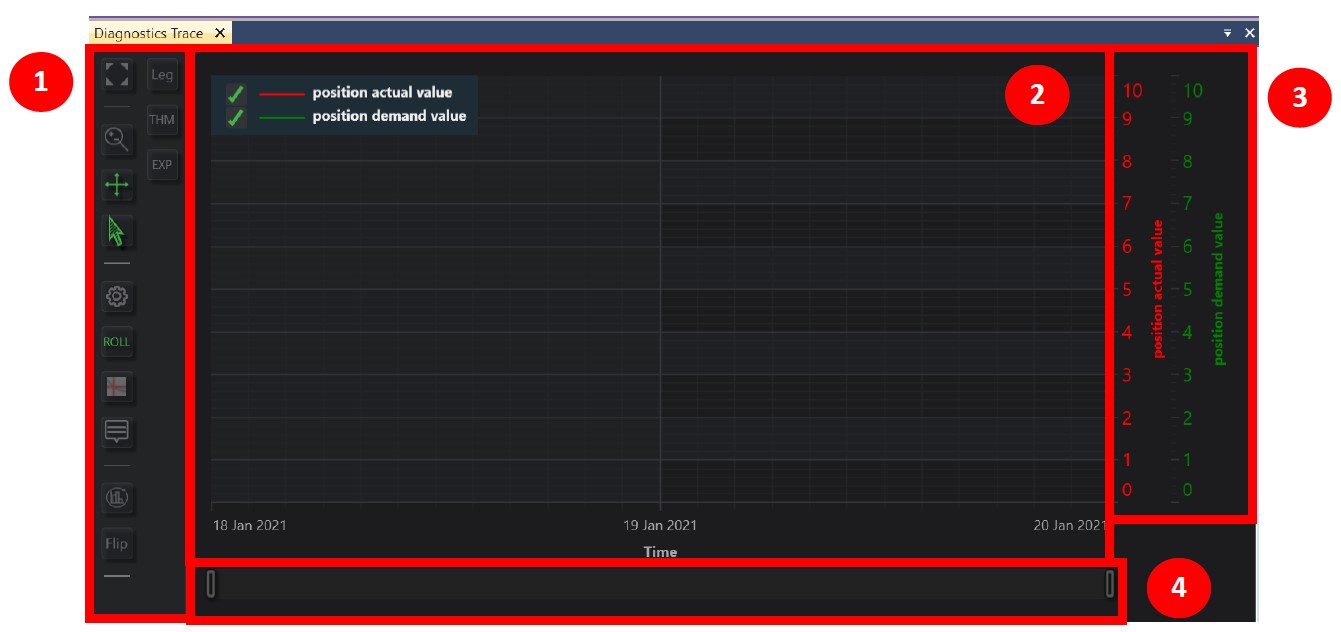Select the Diagnostics Trace tab
The width and height of the screenshot is (1341, 632).
[148, 33]
